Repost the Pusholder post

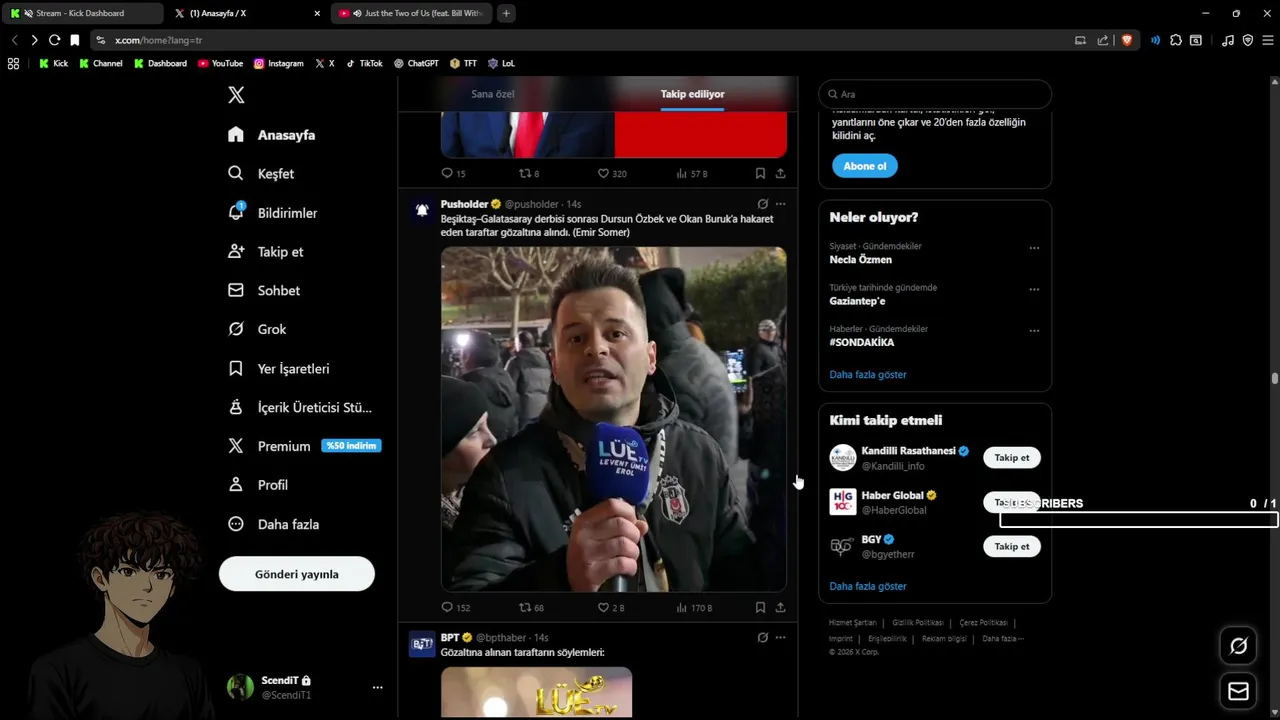[531, 607]
